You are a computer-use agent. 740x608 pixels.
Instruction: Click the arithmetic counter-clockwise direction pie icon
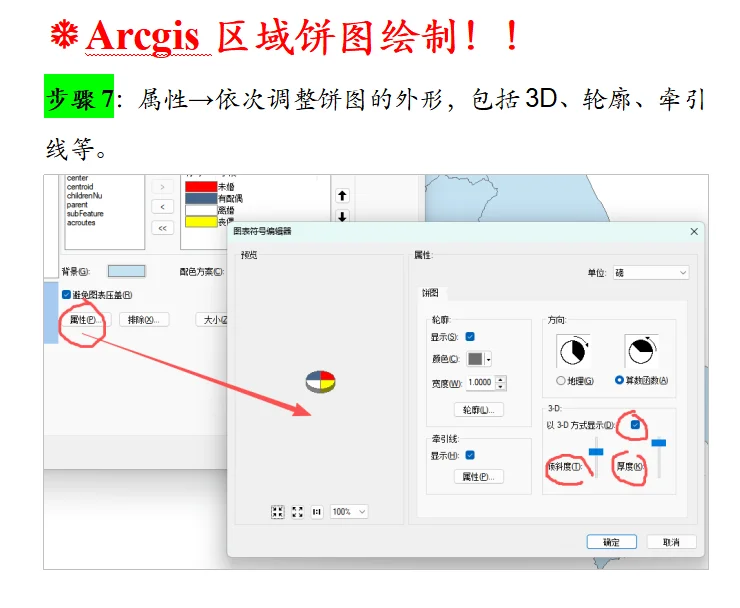pyautogui.click(x=641, y=351)
